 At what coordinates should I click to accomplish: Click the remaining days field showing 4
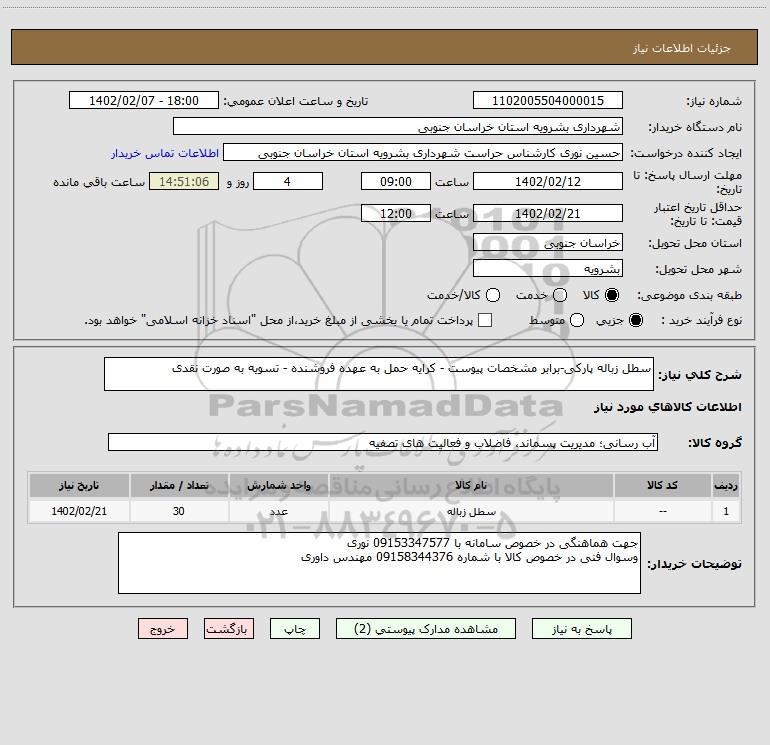[x=288, y=181]
